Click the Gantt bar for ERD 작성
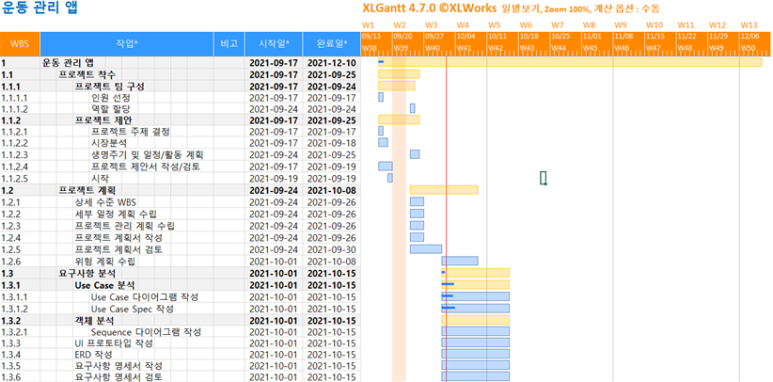 point(476,354)
